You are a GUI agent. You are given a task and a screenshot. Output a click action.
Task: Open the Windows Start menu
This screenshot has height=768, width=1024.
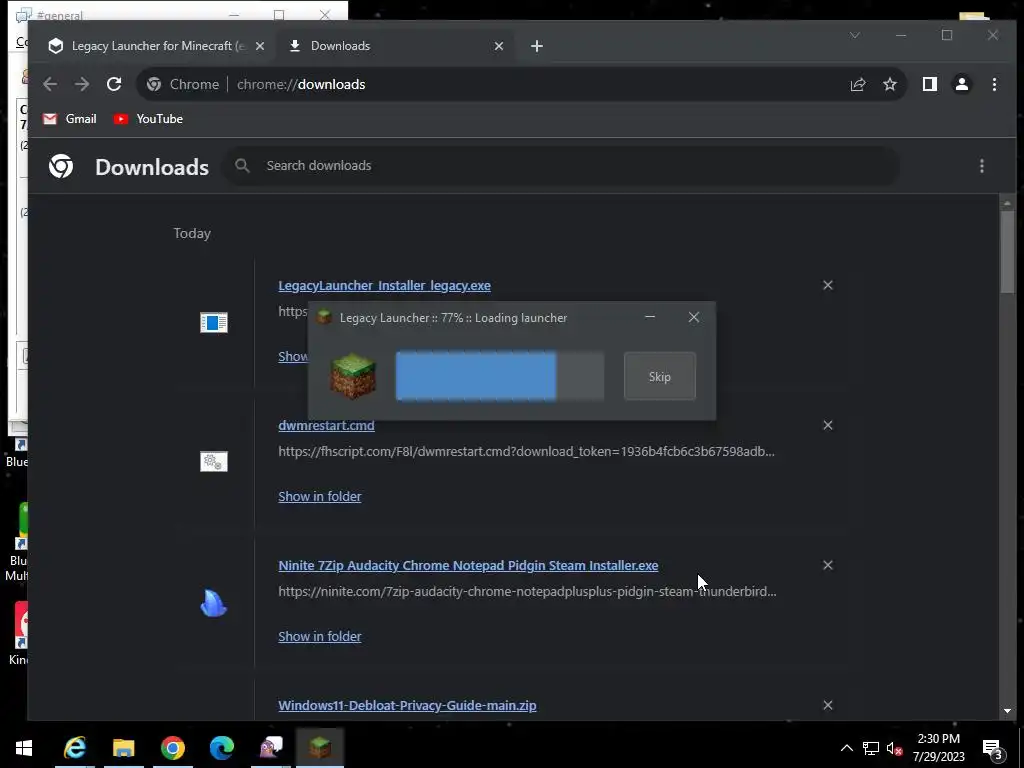click(x=24, y=748)
